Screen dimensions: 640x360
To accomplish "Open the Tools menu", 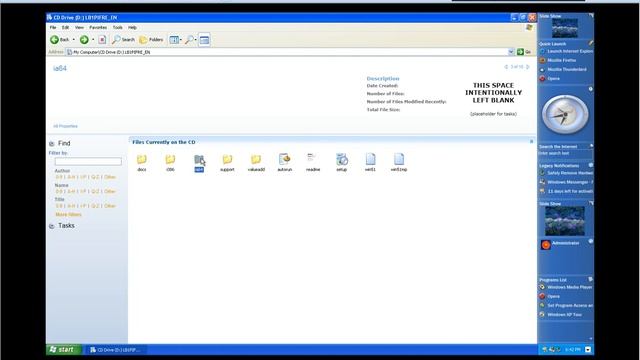I will [118, 27].
